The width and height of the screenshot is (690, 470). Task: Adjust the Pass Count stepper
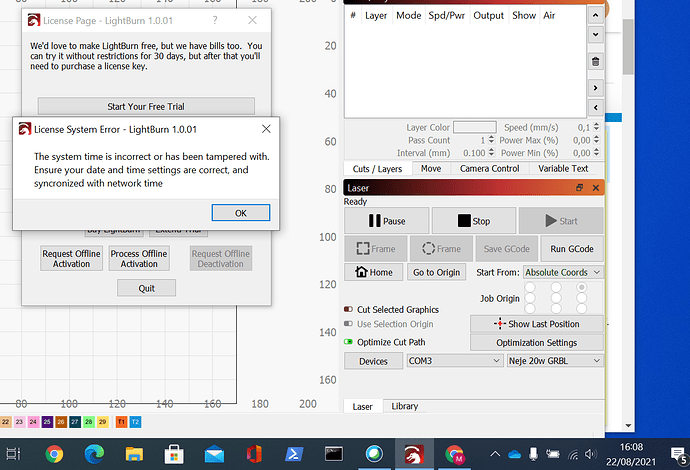click(491, 140)
